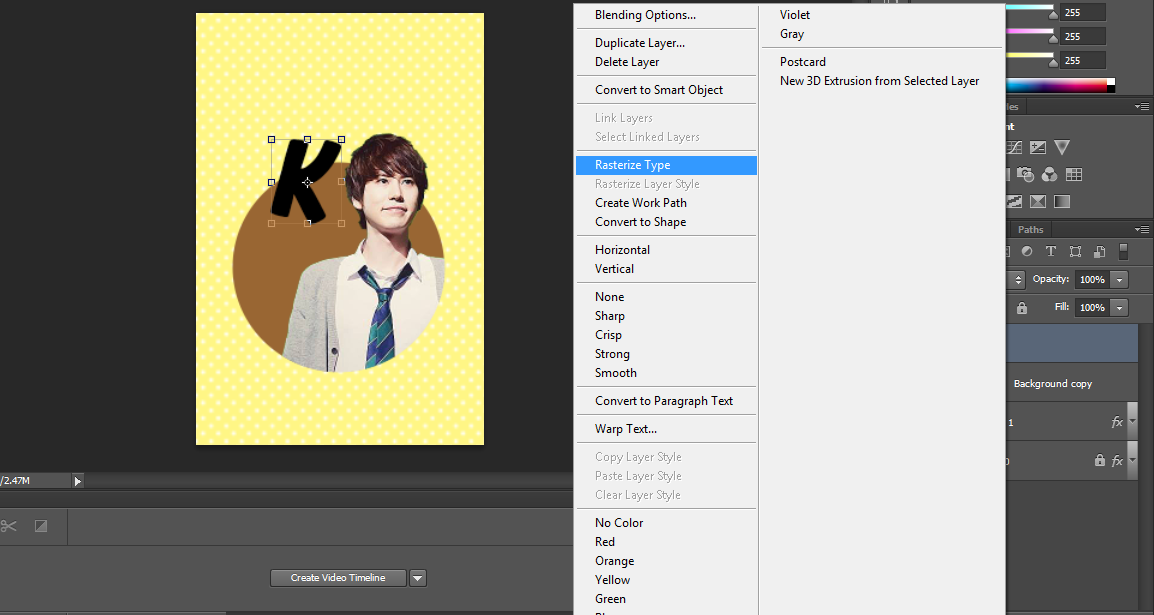The image size is (1154, 615).
Task: Open dropdown next to Create Video Timeline
Action: point(418,578)
